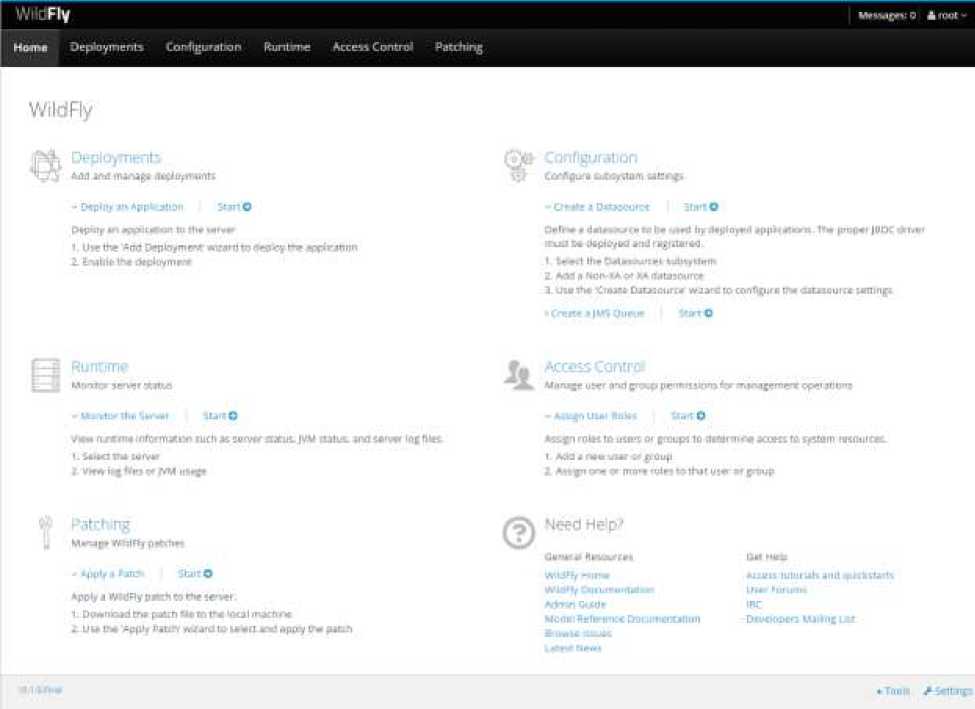This screenshot has height=709, width=975.
Task: Expand Tools in the footer
Action: pyautogui.click(x=893, y=691)
